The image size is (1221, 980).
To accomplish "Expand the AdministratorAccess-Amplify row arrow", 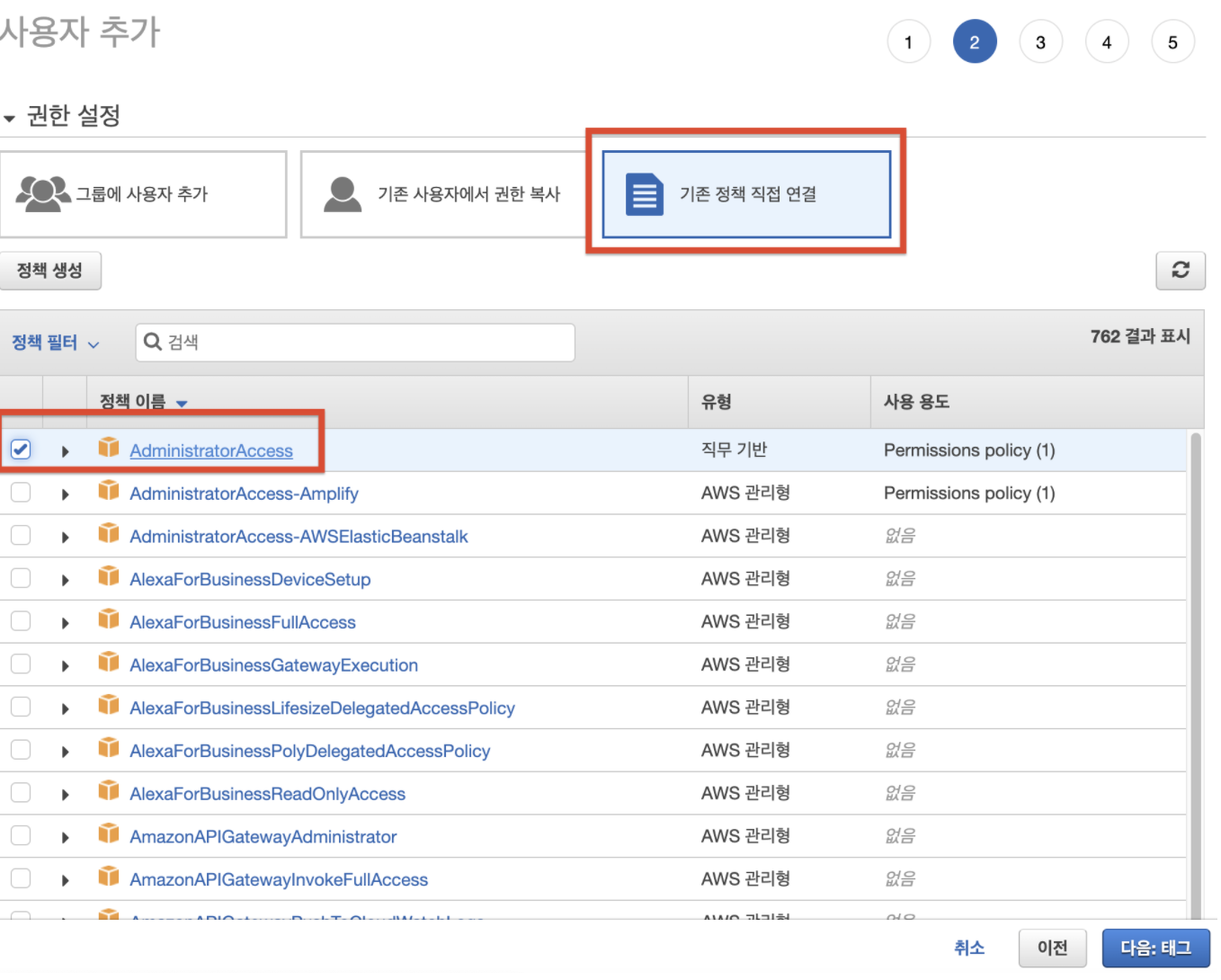I will (65, 494).
